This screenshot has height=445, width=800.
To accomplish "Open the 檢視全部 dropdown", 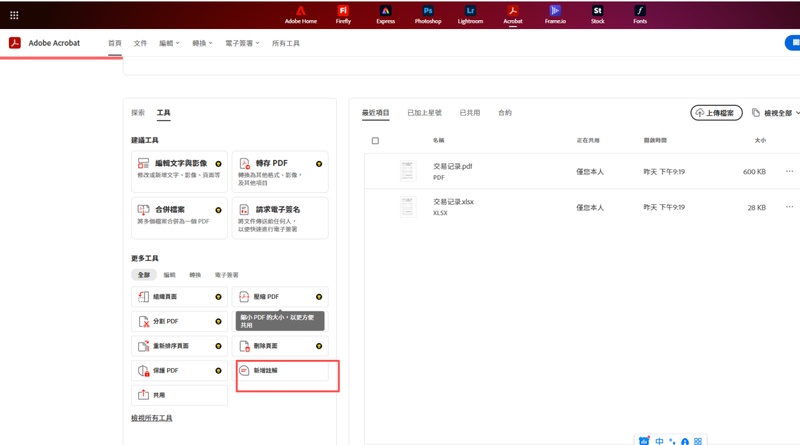I will [776, 113].
